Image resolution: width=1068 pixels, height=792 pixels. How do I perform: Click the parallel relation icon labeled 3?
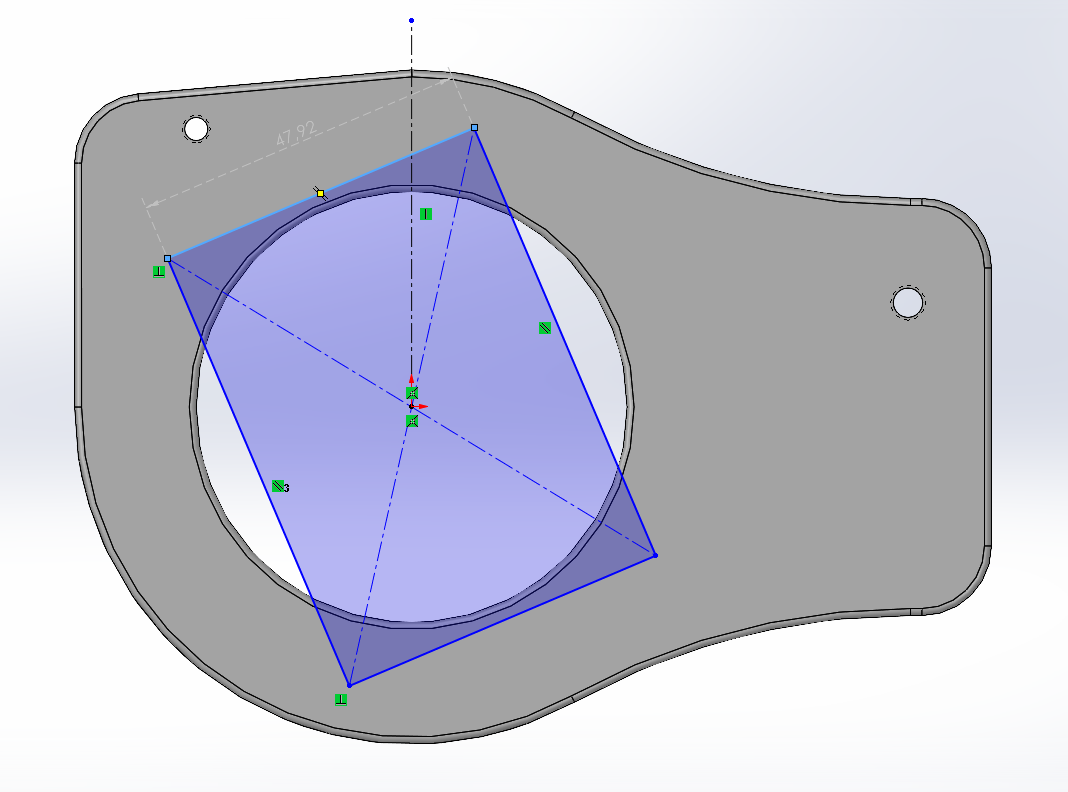click(x=278, y=486)
